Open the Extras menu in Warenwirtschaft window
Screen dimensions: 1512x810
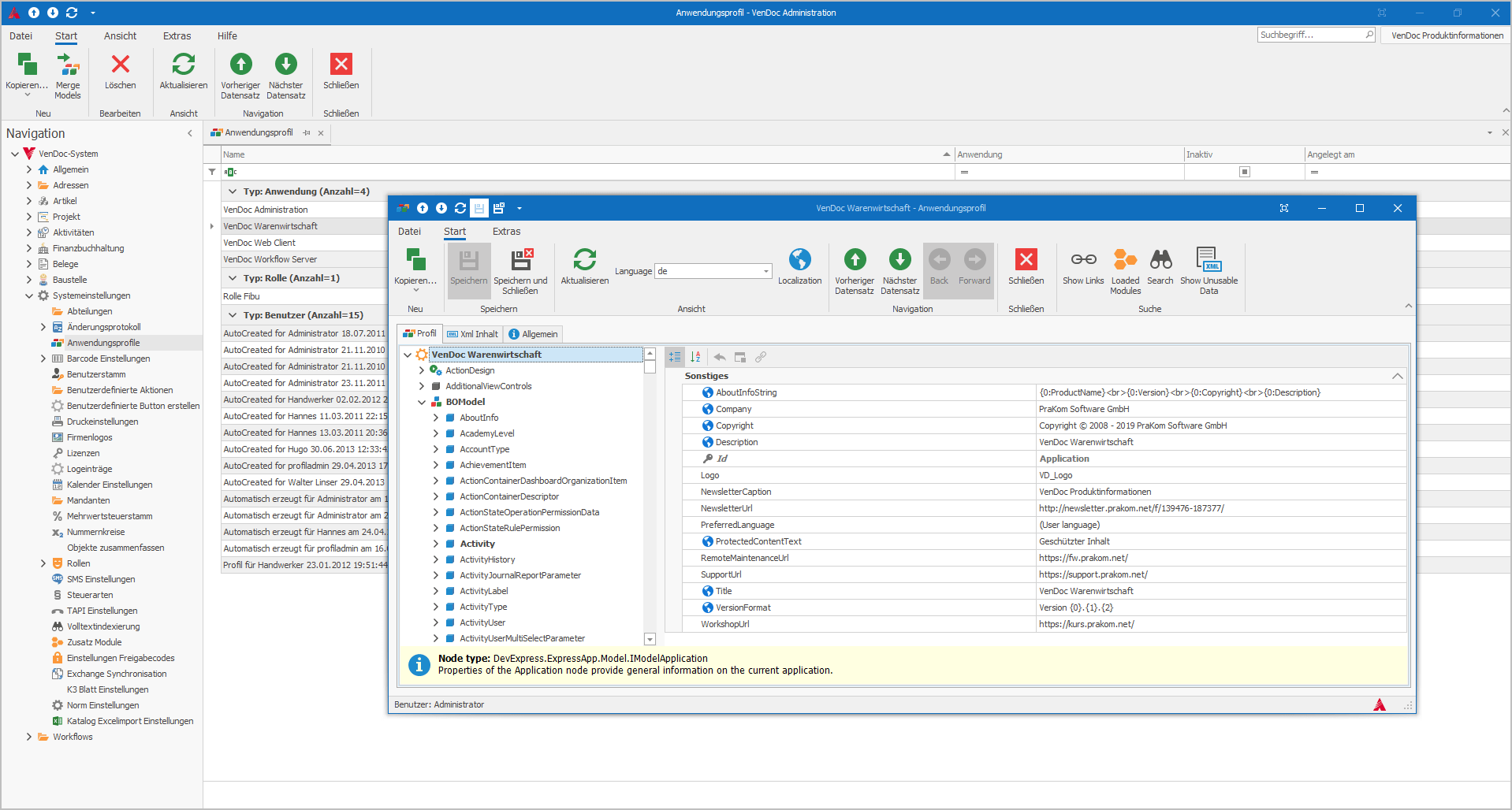pyautogui.click(x=506, y=232)
